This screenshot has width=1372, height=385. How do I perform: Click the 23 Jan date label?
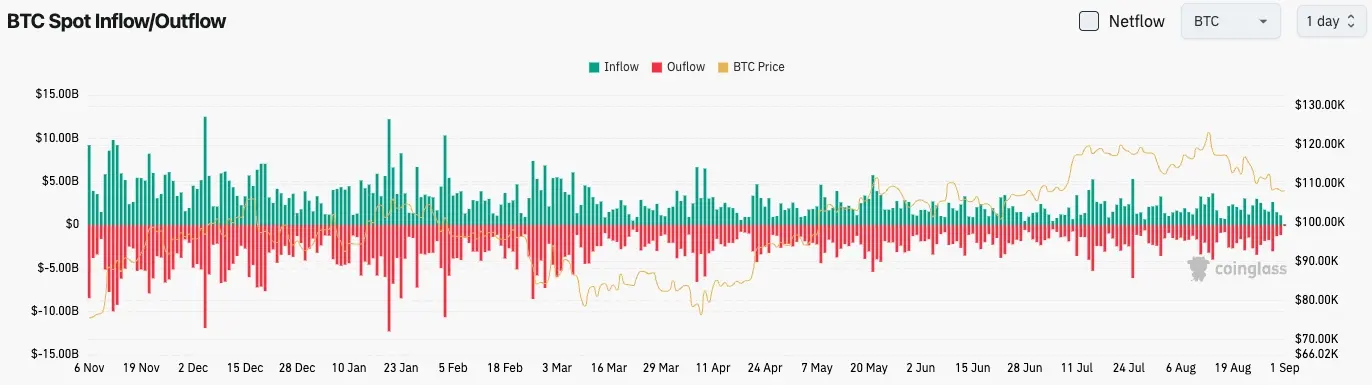pos(401,367)
